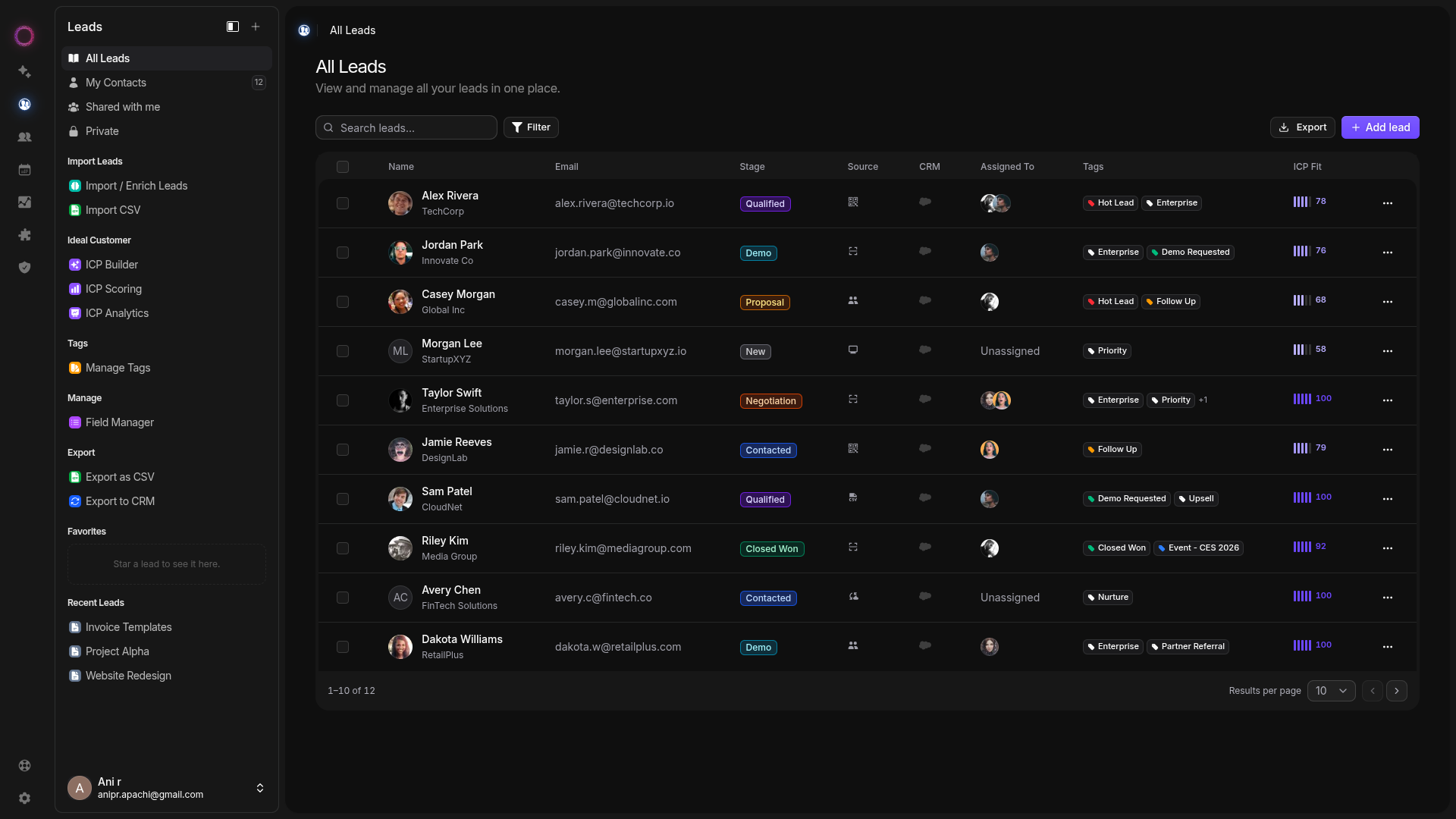Screen dimensions: 1456x819
Task: Toggle sidebar panel layout icon
Action: pyautogui.click(x=233, y=27)
